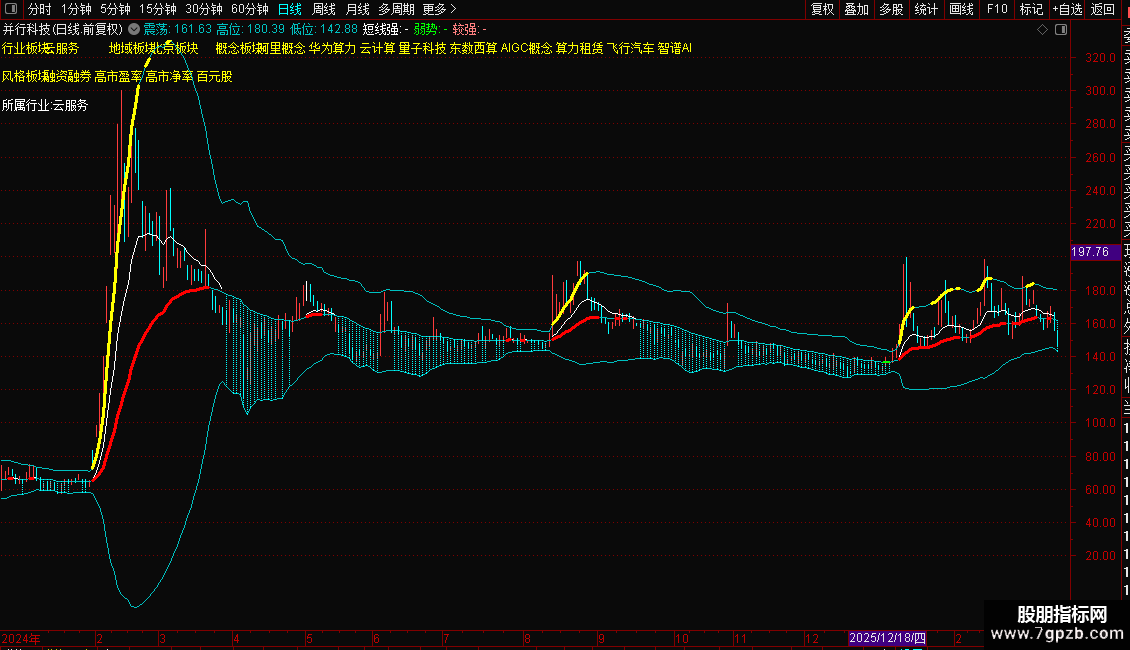The width and height of the screenshot is (1130, 650).
Task: Open the 多周期 multi-period view
Action: point(396,9)
